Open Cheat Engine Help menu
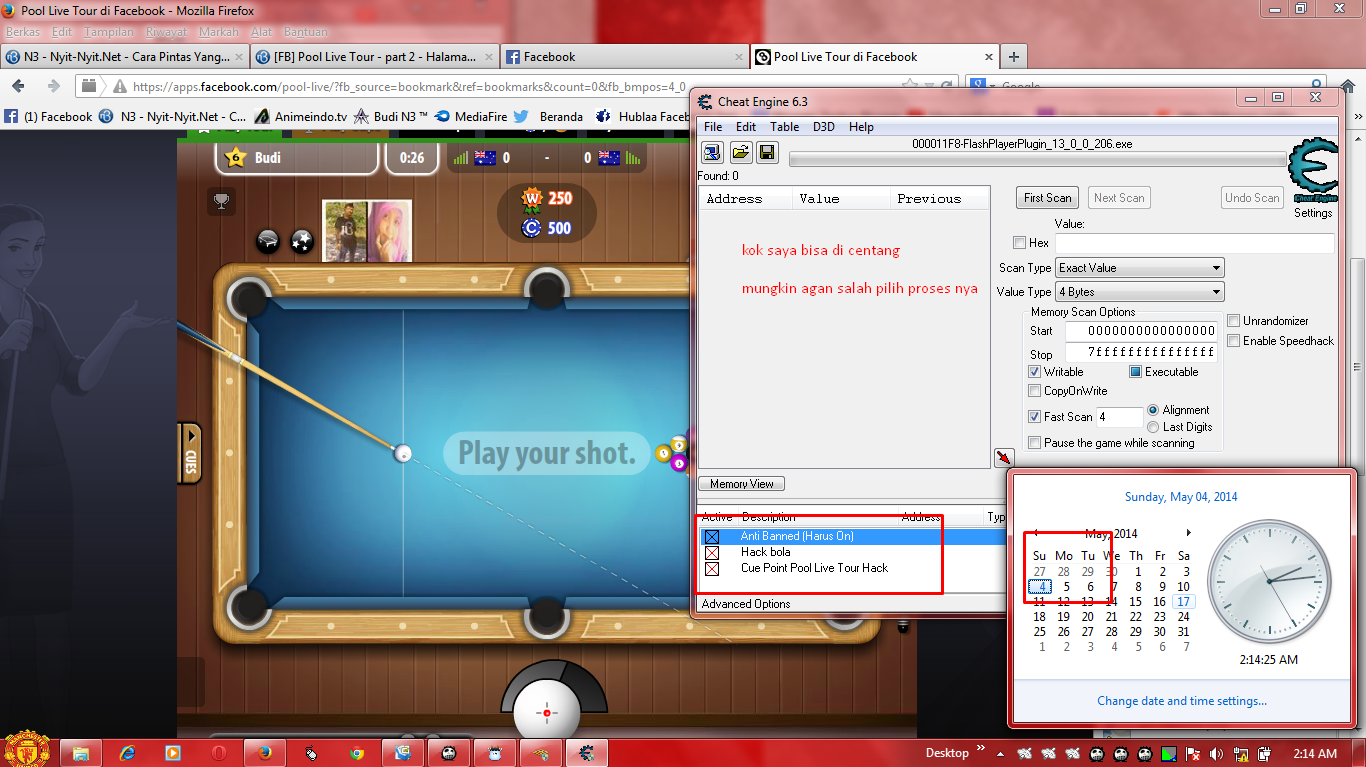 tap(861, 127)
